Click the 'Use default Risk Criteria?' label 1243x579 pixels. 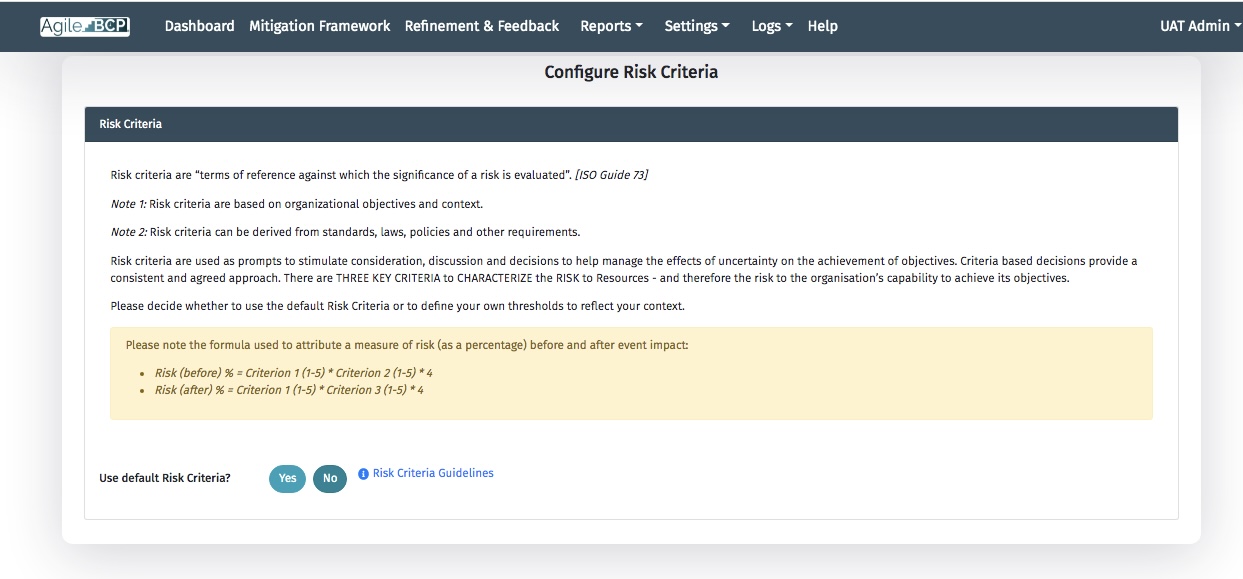point(165,478)
